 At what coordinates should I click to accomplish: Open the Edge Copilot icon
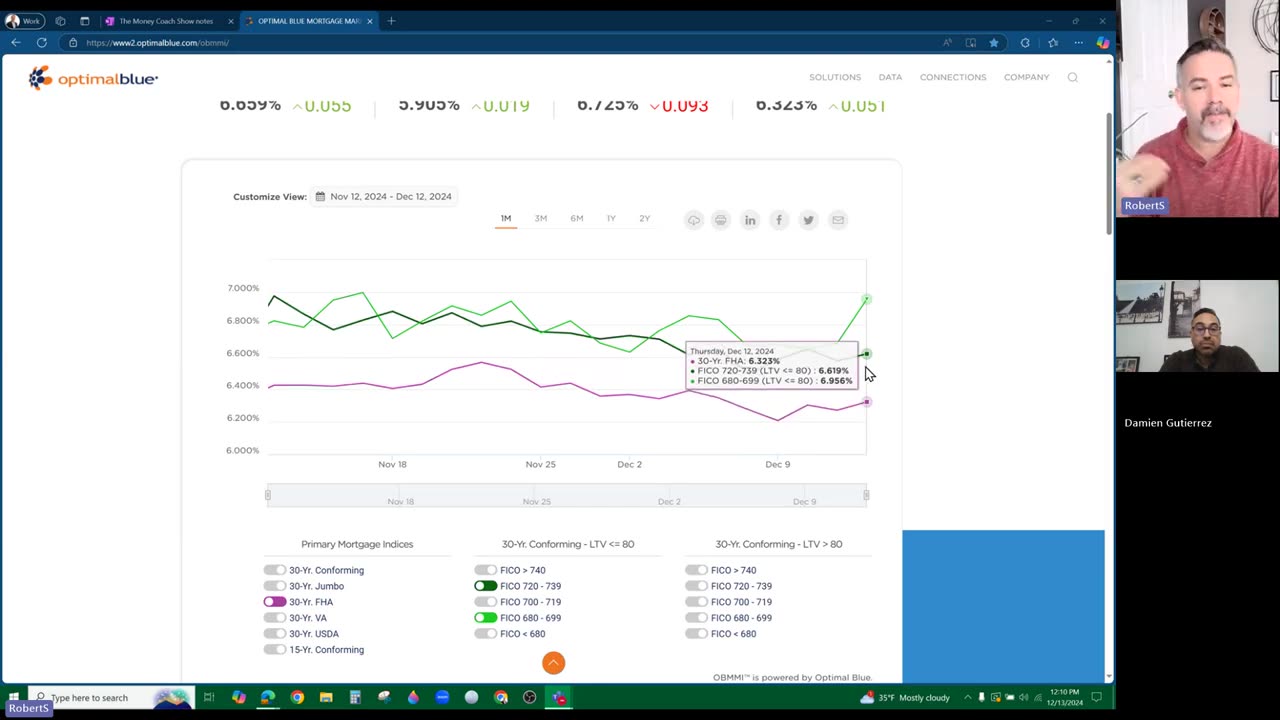pyautogui.click(x=1102, y=43)
